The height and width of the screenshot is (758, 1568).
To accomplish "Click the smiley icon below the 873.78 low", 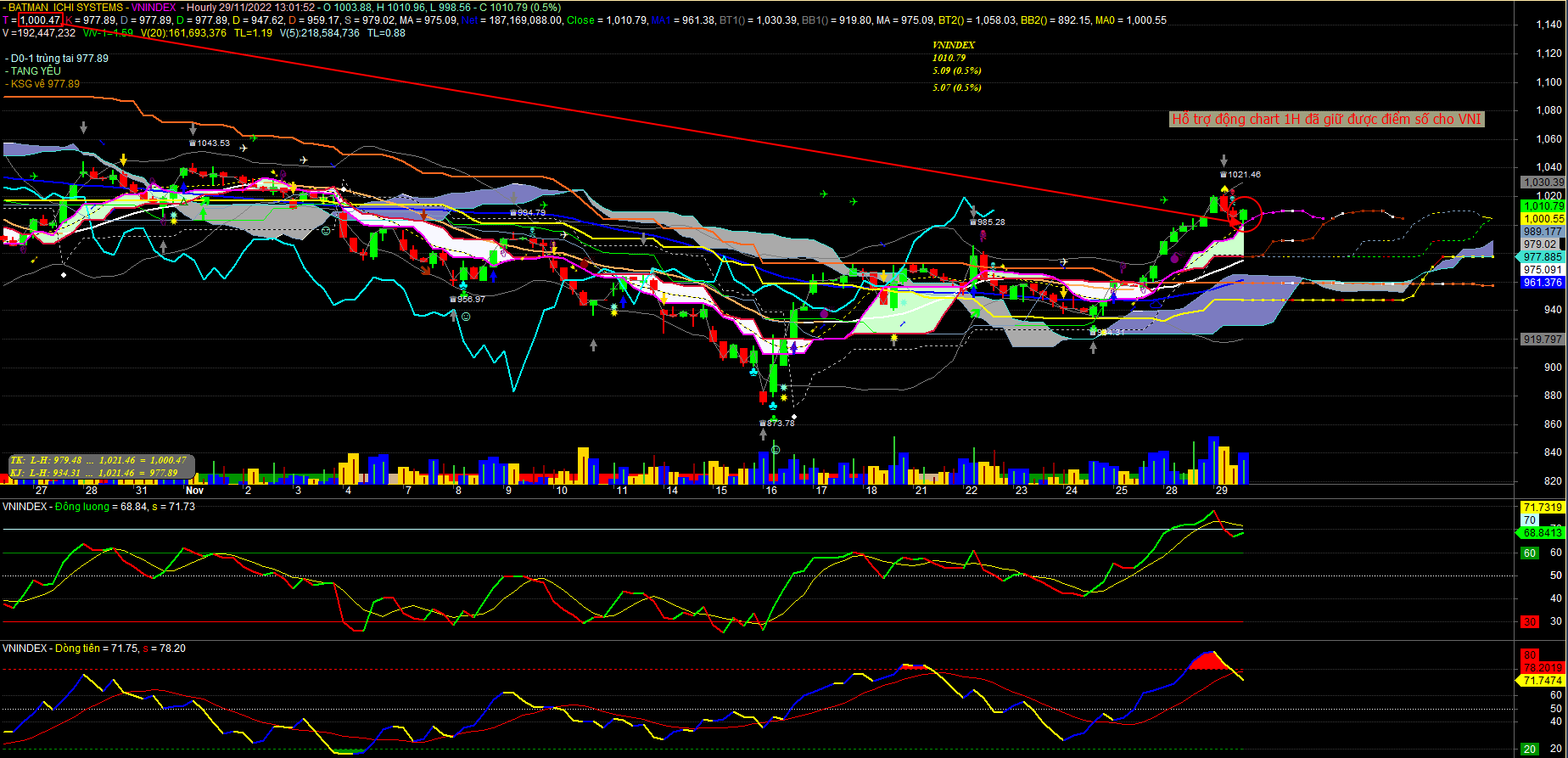I will (775, 449).
